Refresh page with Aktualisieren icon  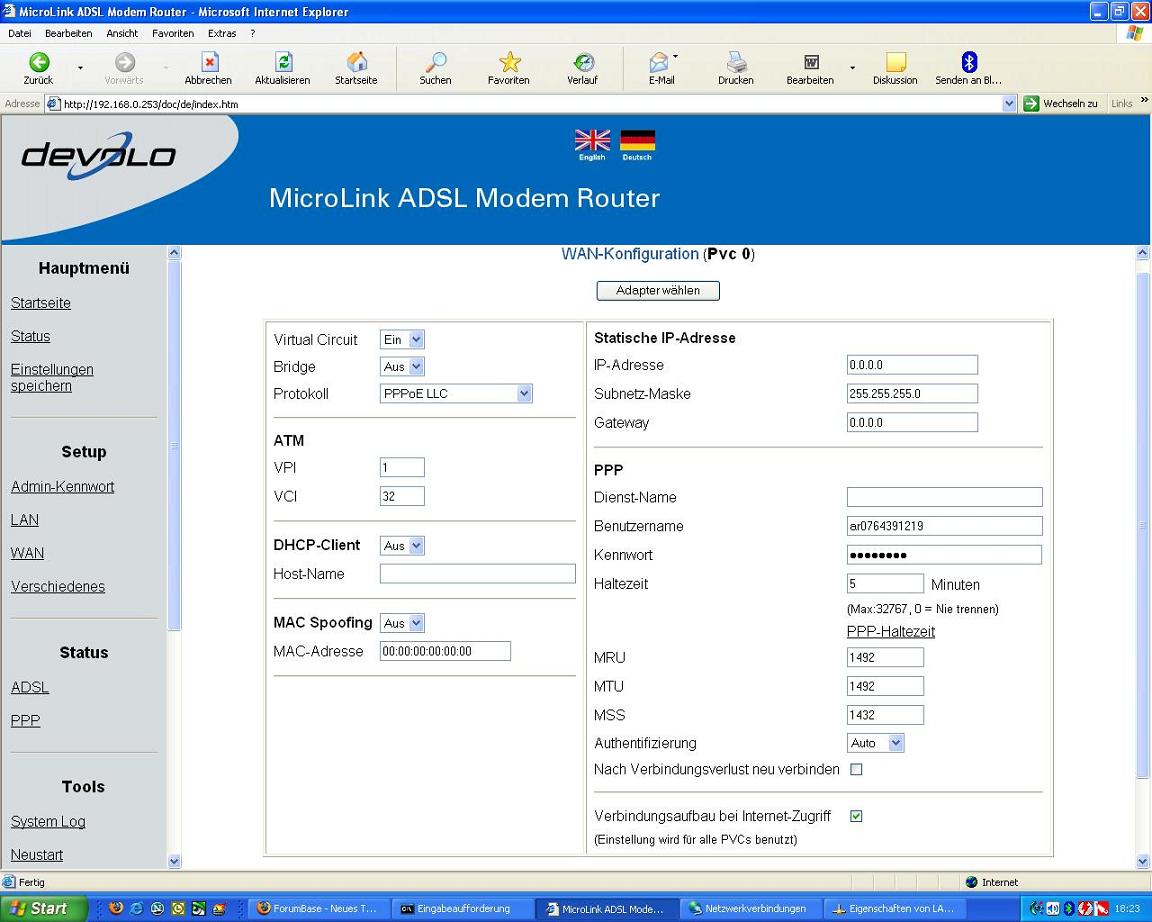click(284, 62)
